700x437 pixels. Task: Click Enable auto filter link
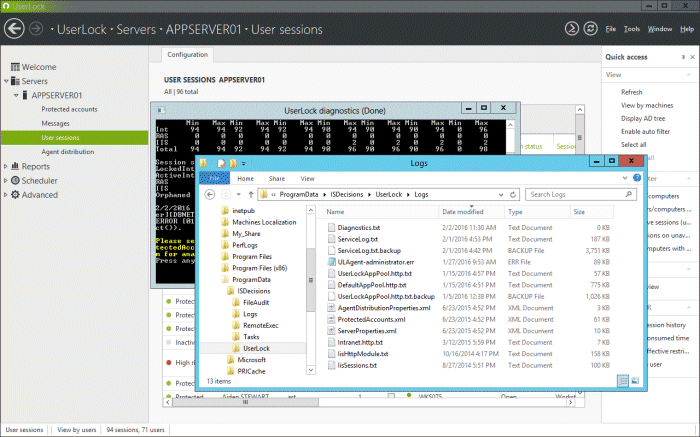tap(646, 132)
